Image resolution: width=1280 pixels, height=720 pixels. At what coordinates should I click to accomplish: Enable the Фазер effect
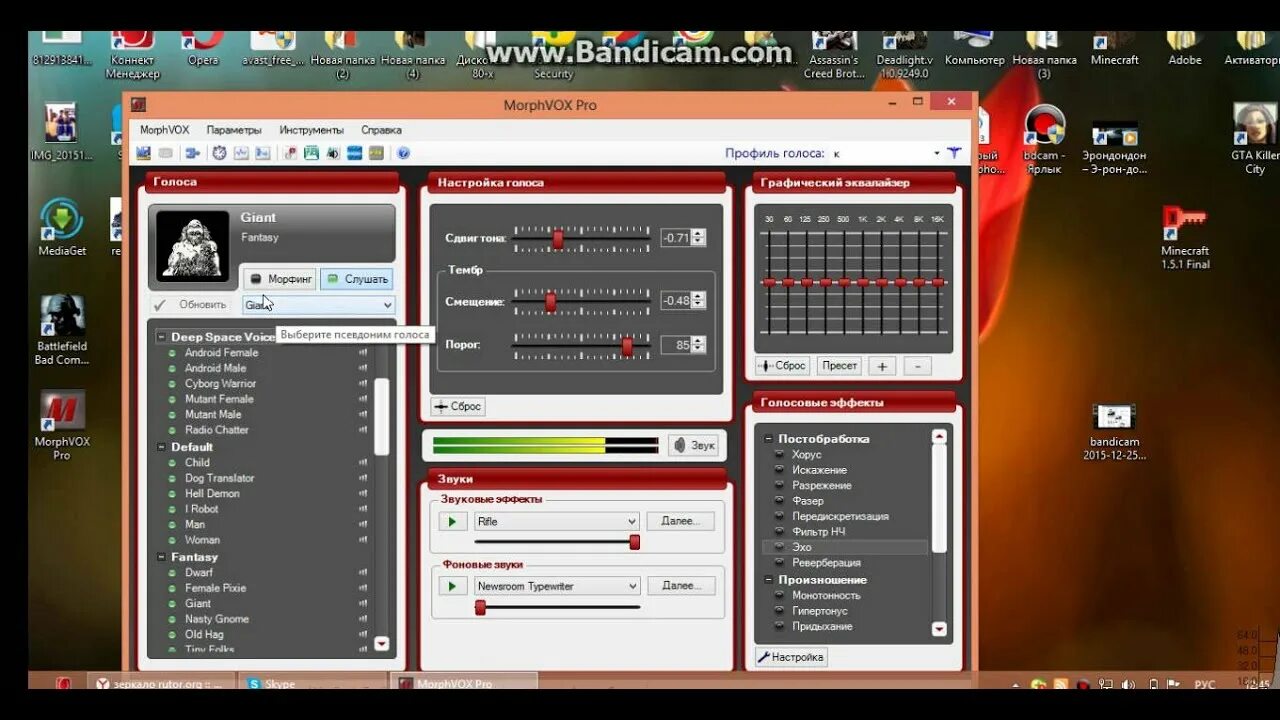(x=808, y=501)
